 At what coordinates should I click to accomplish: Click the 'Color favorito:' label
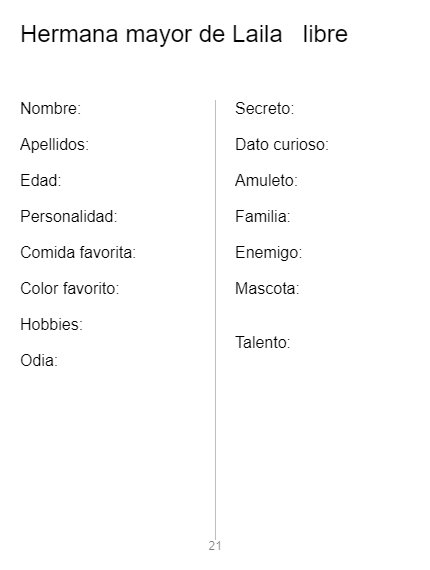(70, 289)
